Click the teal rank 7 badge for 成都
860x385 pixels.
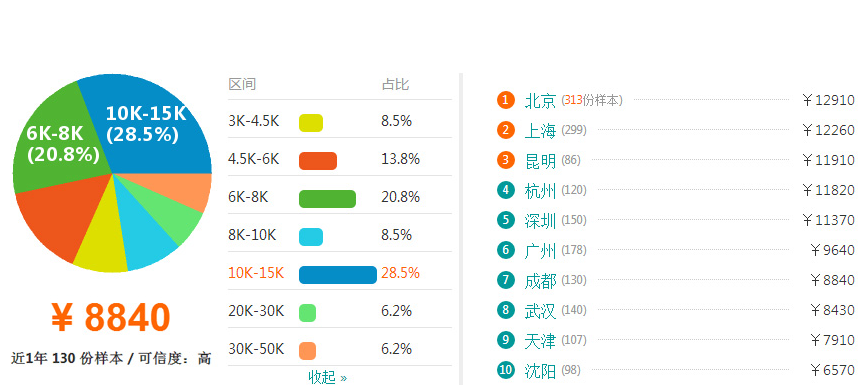(506, 280)
